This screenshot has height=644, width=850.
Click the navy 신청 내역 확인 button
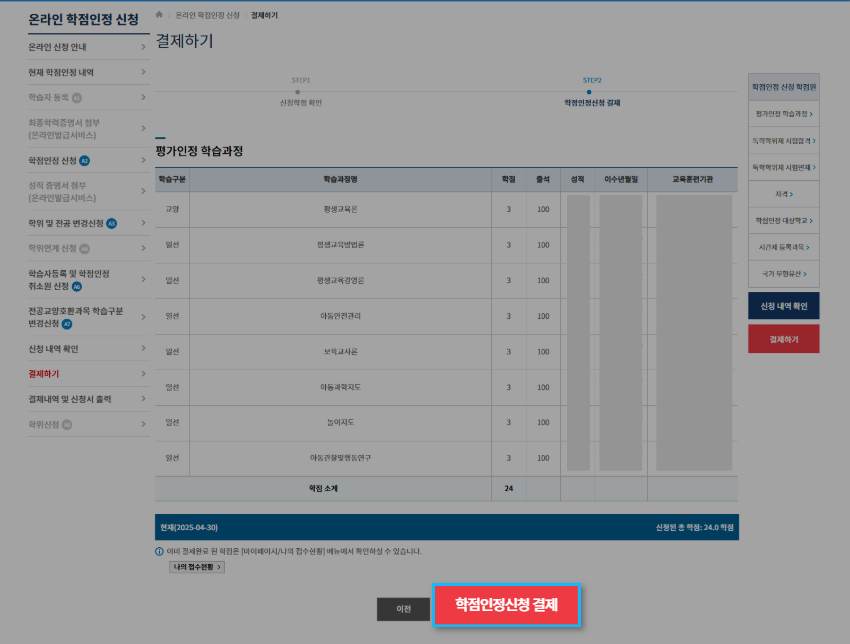(784, 305)
